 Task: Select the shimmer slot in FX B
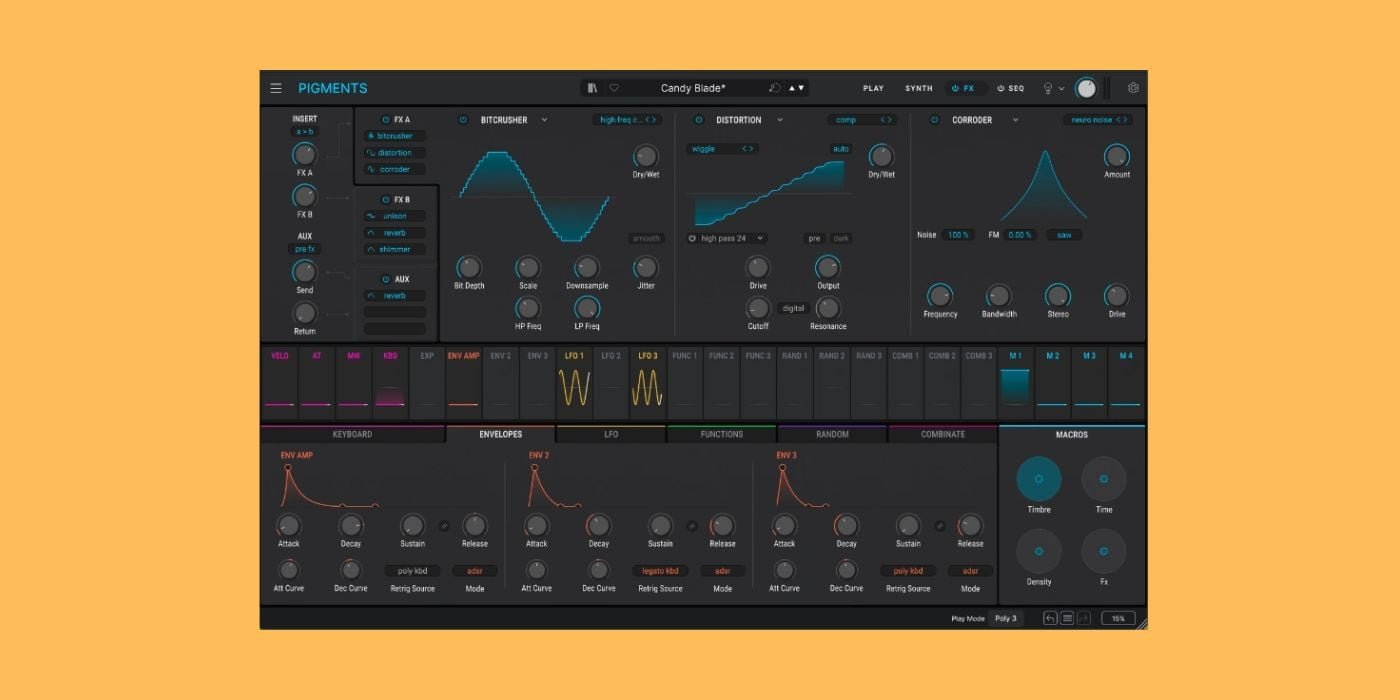395,249
